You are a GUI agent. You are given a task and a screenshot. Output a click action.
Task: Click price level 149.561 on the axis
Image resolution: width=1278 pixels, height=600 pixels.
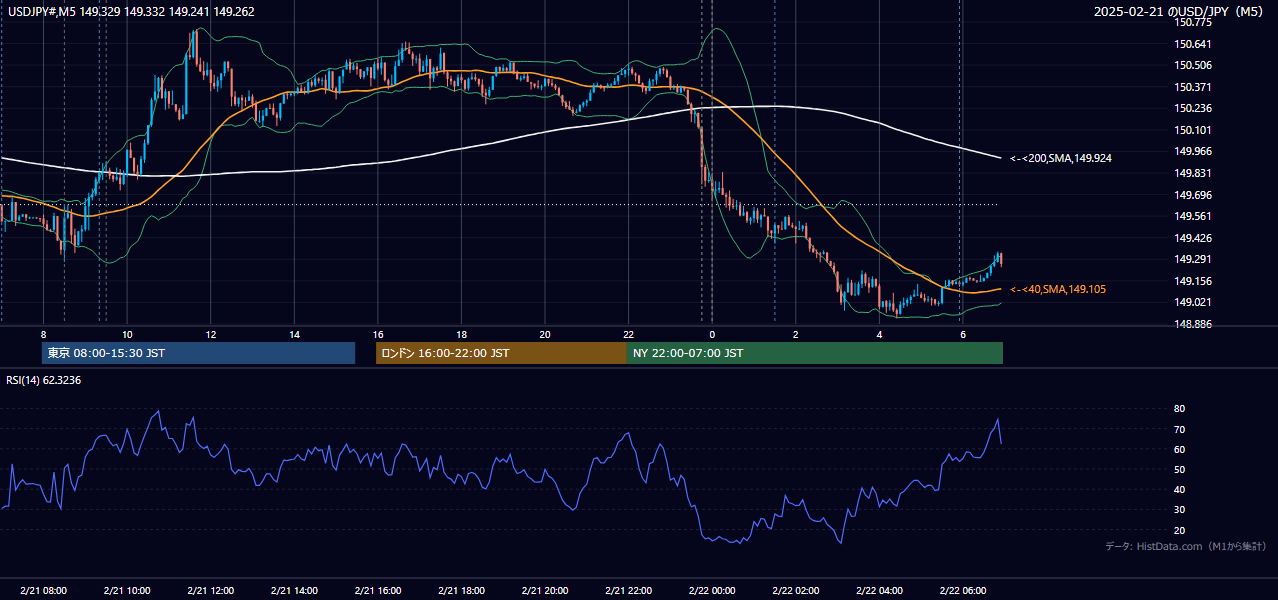[1193, 216]
